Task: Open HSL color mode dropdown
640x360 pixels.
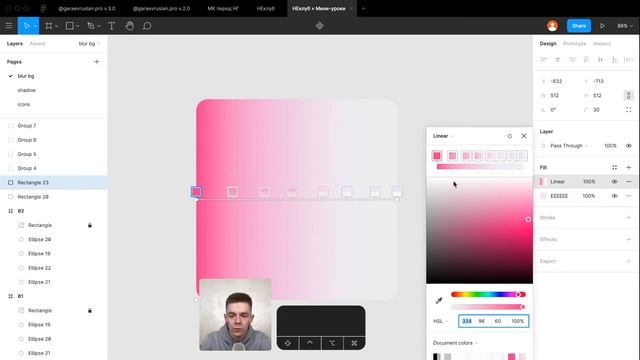Action: pyautogui.click(x=440, y=321)
